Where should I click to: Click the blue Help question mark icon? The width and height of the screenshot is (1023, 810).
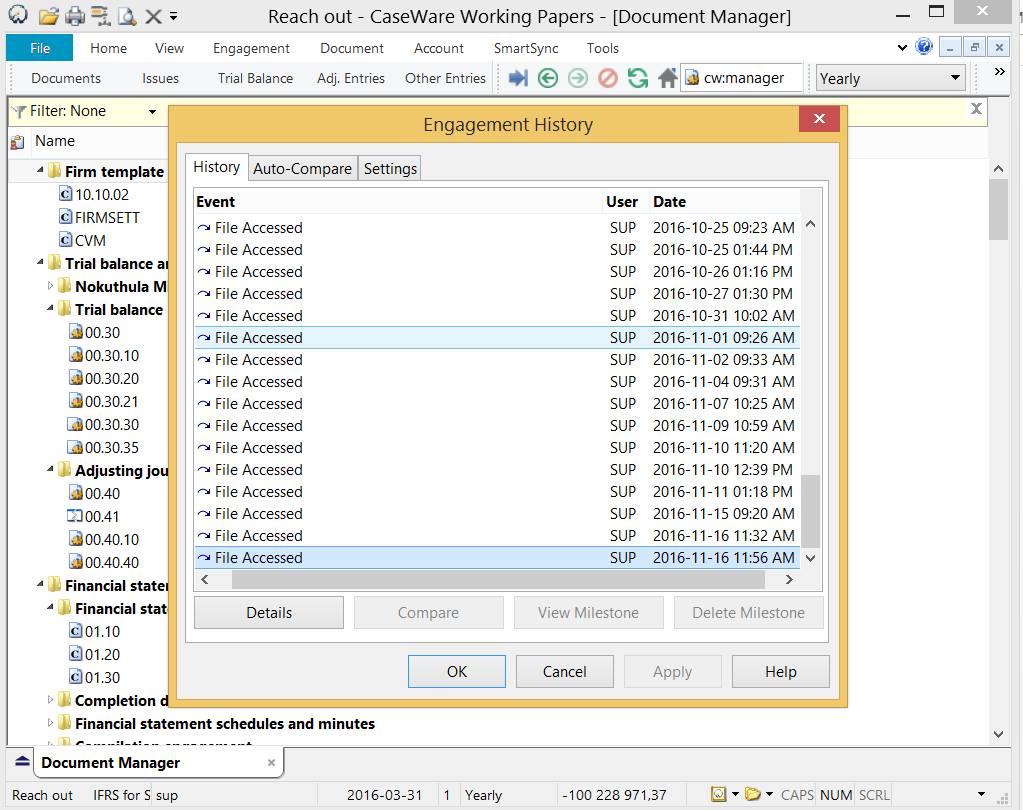(924, 47)
